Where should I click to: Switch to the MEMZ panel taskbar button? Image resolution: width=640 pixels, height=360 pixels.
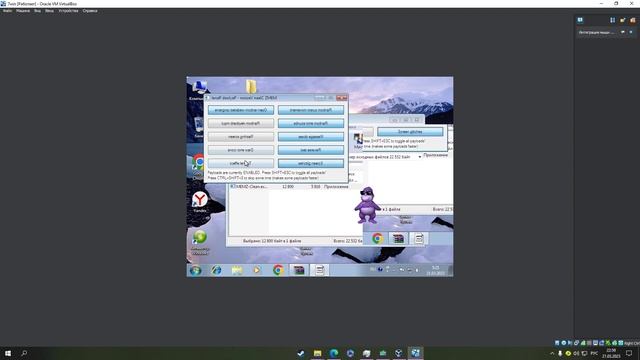[320, 270]
